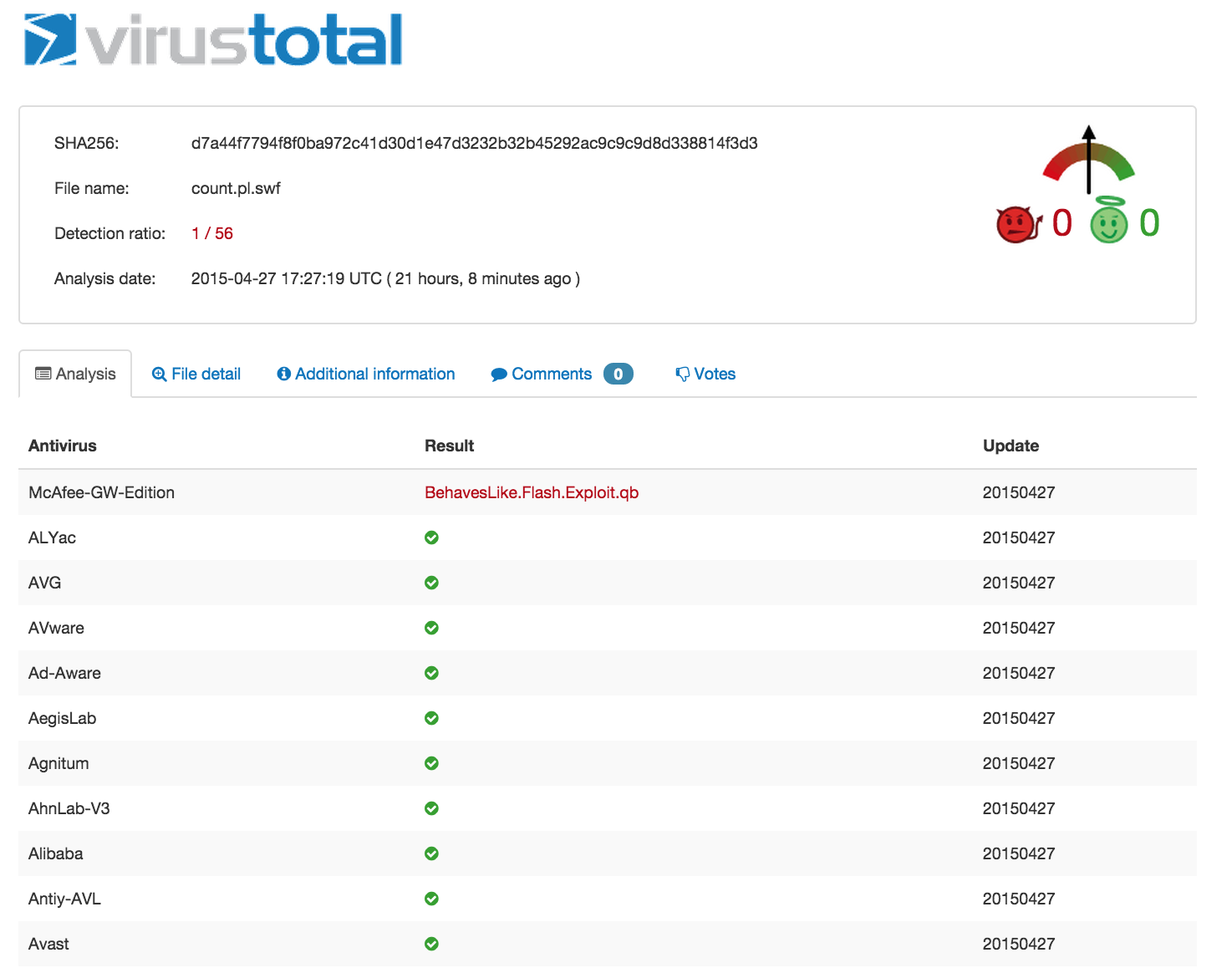Click the green checkmark in Ad-Aware row

(431, 673)
